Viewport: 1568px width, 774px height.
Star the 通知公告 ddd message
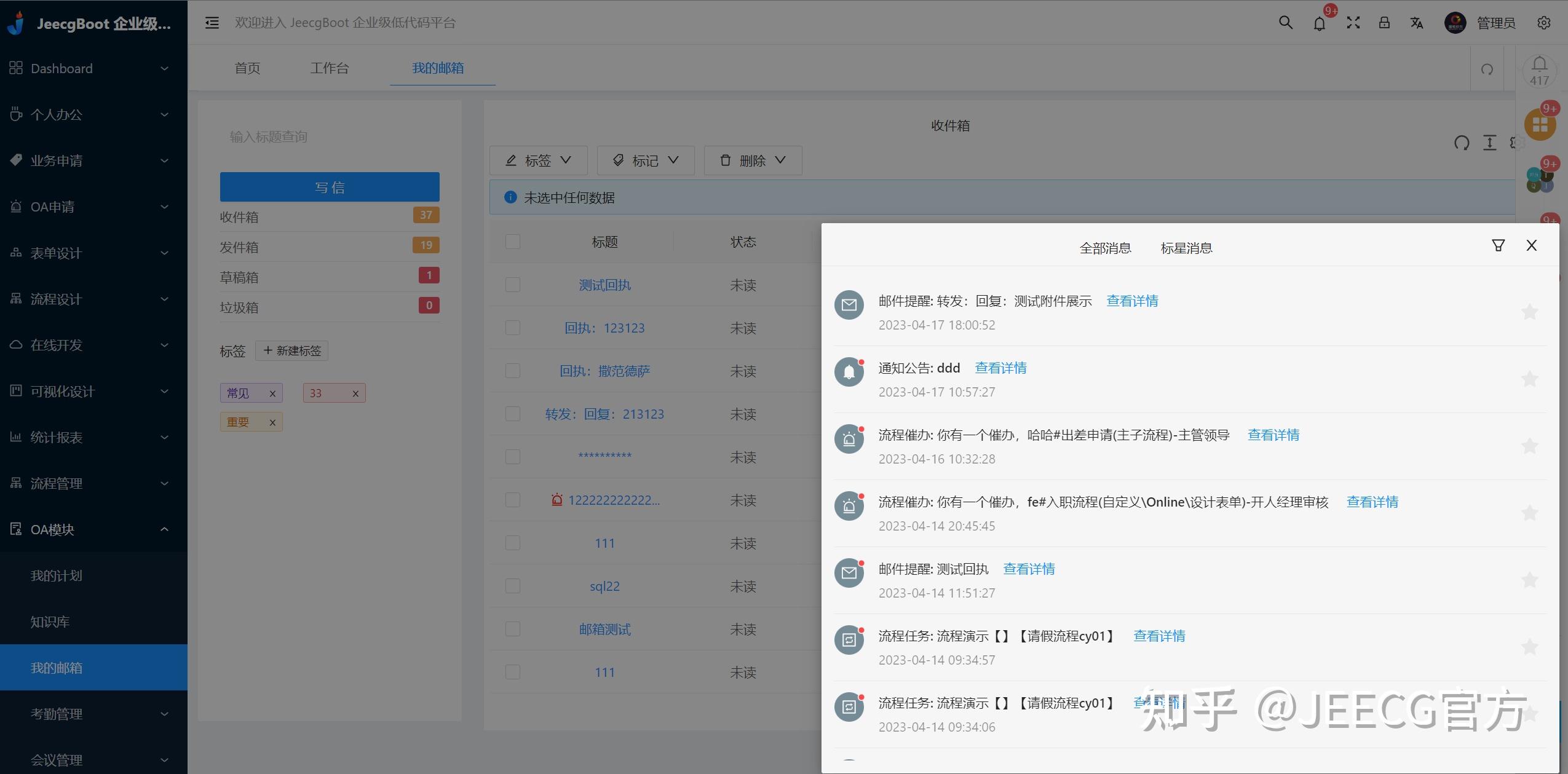[1530, 379]
